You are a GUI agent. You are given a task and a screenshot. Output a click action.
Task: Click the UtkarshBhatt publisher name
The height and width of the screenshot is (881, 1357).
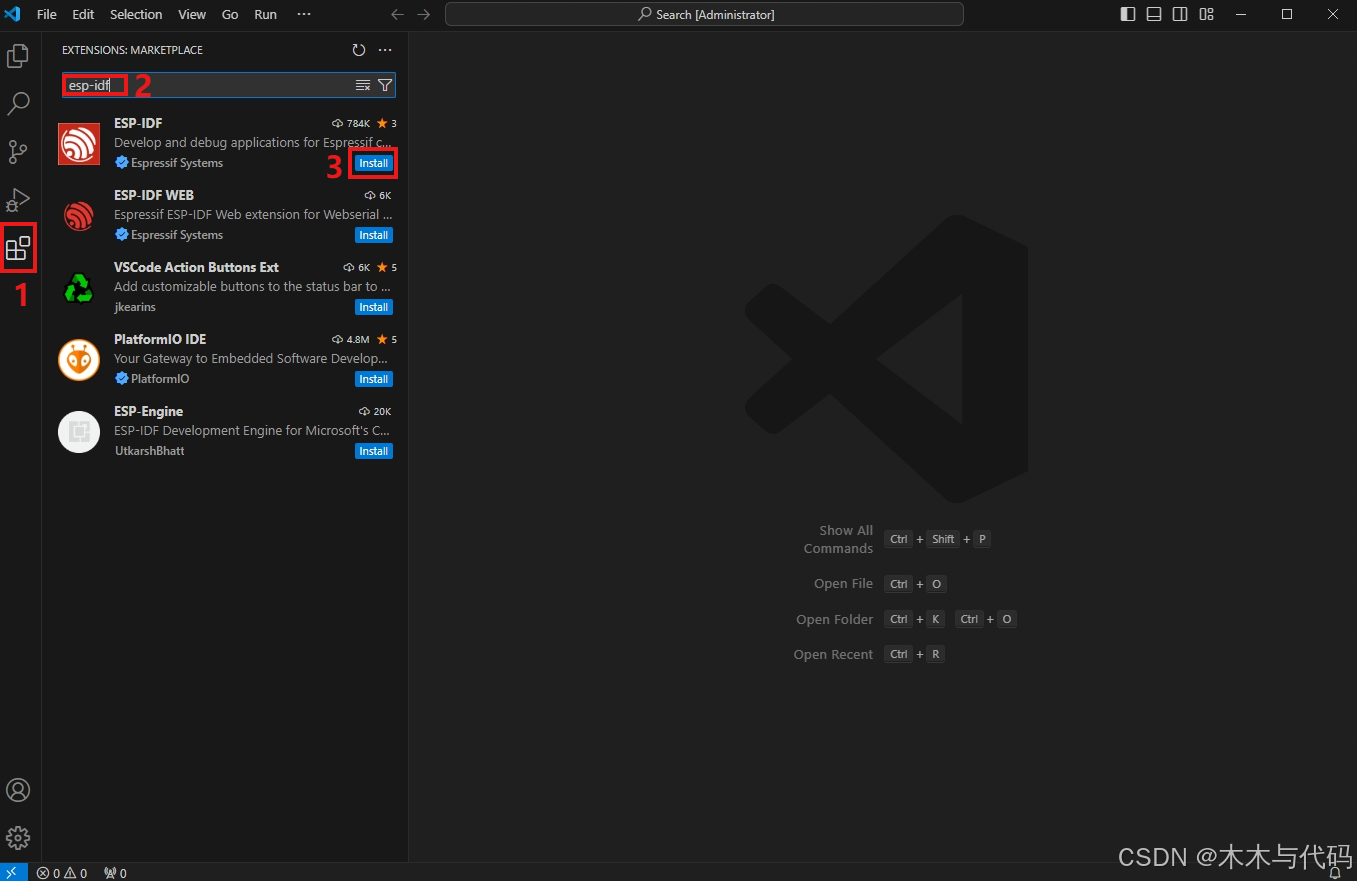pos(149,451)
